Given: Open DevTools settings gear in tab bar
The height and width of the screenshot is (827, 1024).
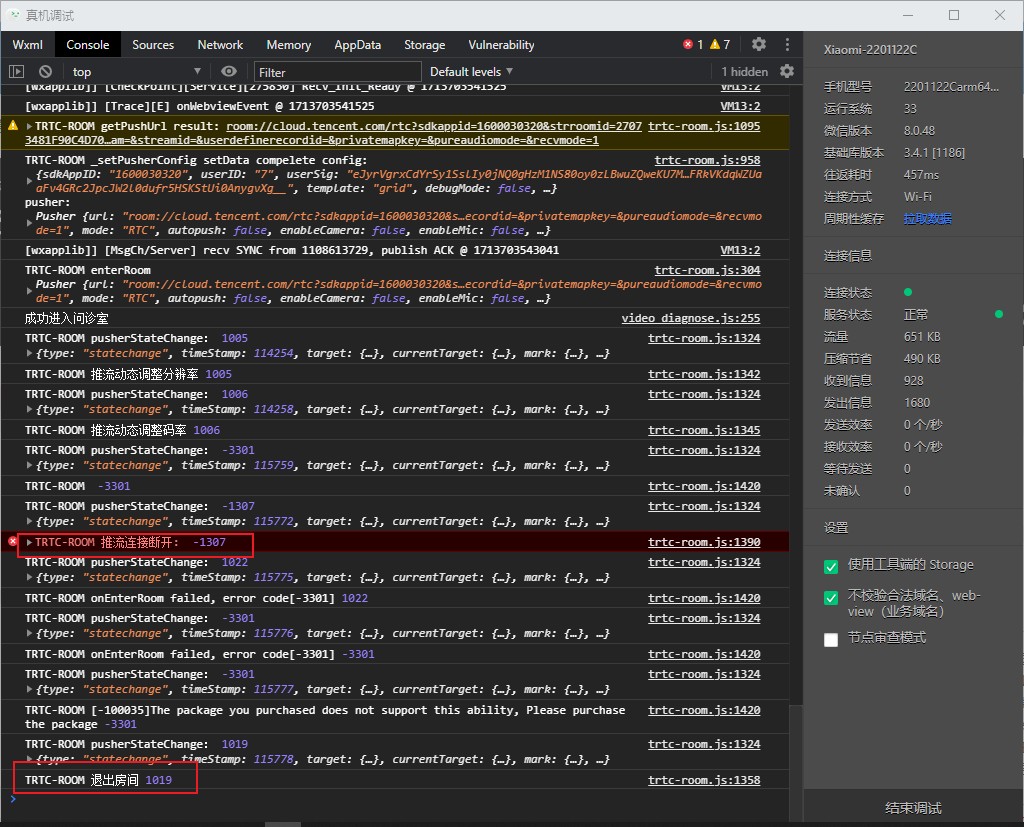Looking at the screenshot, I should (x=759, y=44).
